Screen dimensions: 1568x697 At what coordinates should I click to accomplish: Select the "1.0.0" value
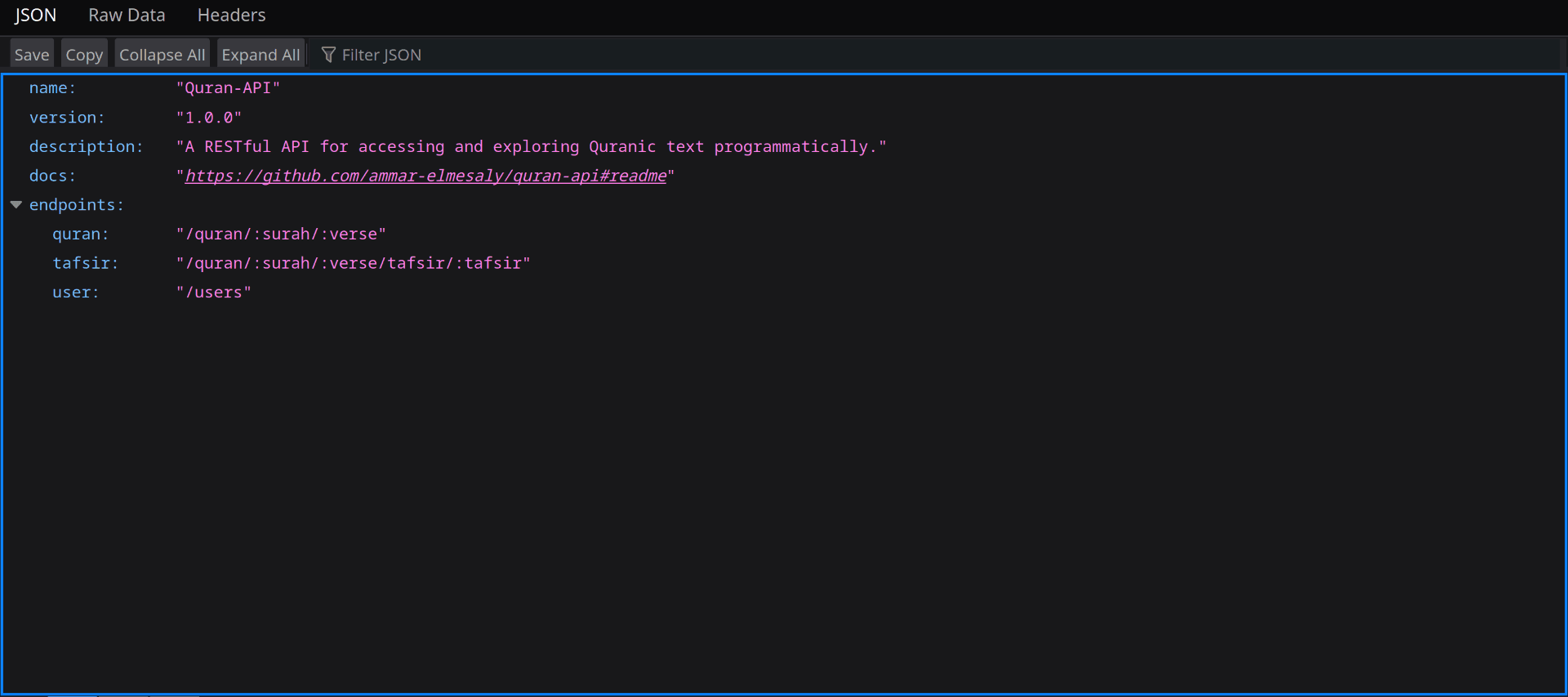click(x=209, y=118)
